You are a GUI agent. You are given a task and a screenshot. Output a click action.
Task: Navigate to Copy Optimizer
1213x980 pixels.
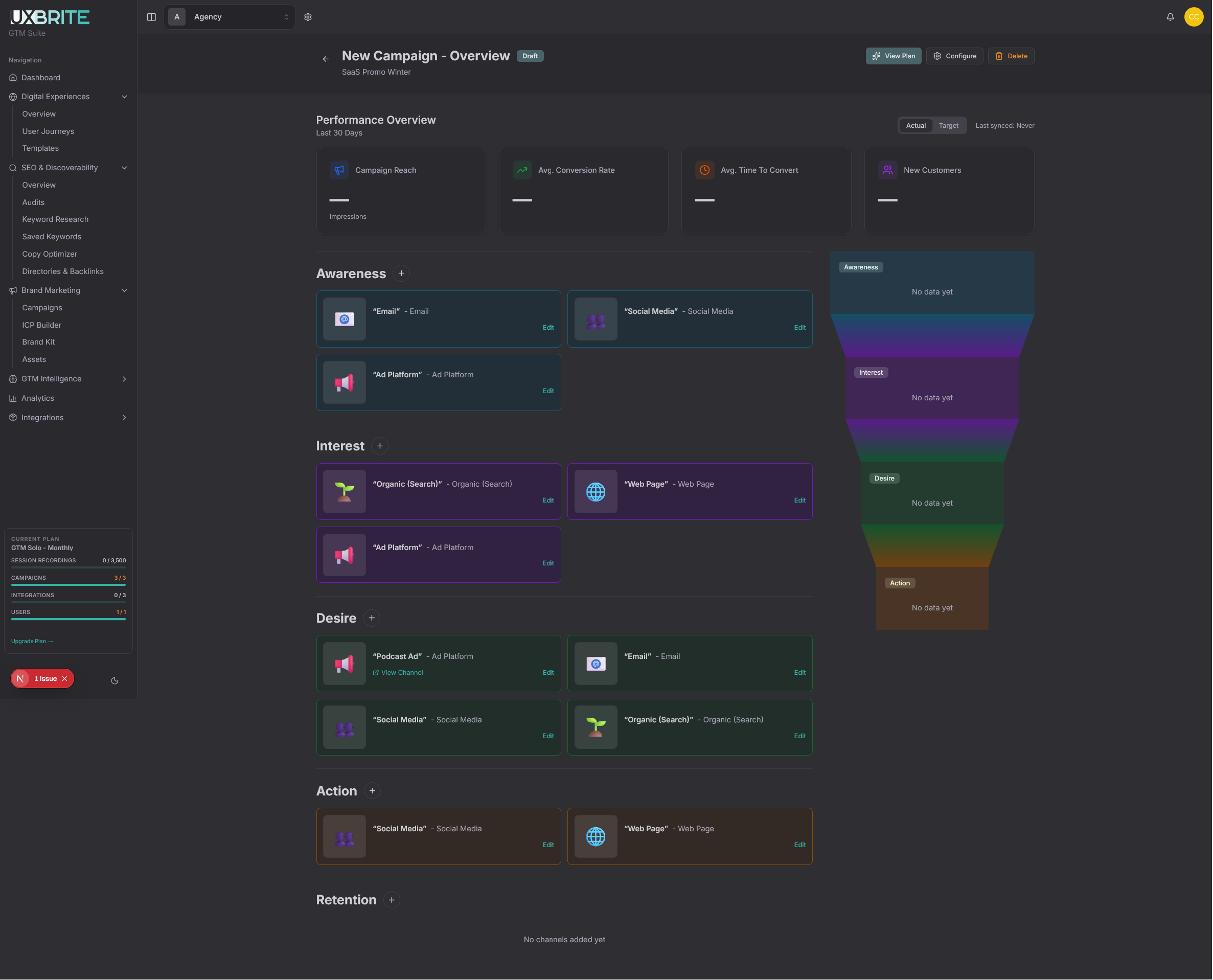click(49, 254)
